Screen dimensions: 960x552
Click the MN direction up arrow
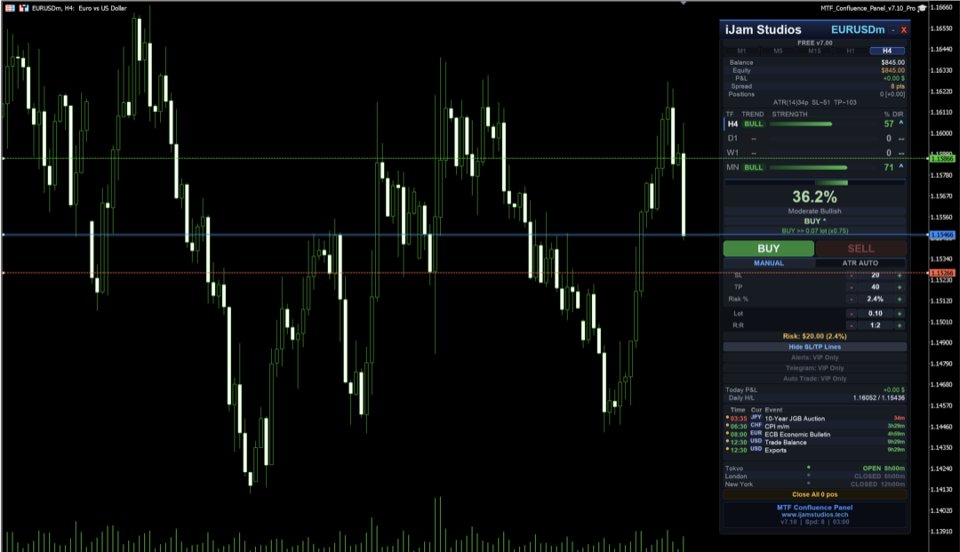coord(901,167)
